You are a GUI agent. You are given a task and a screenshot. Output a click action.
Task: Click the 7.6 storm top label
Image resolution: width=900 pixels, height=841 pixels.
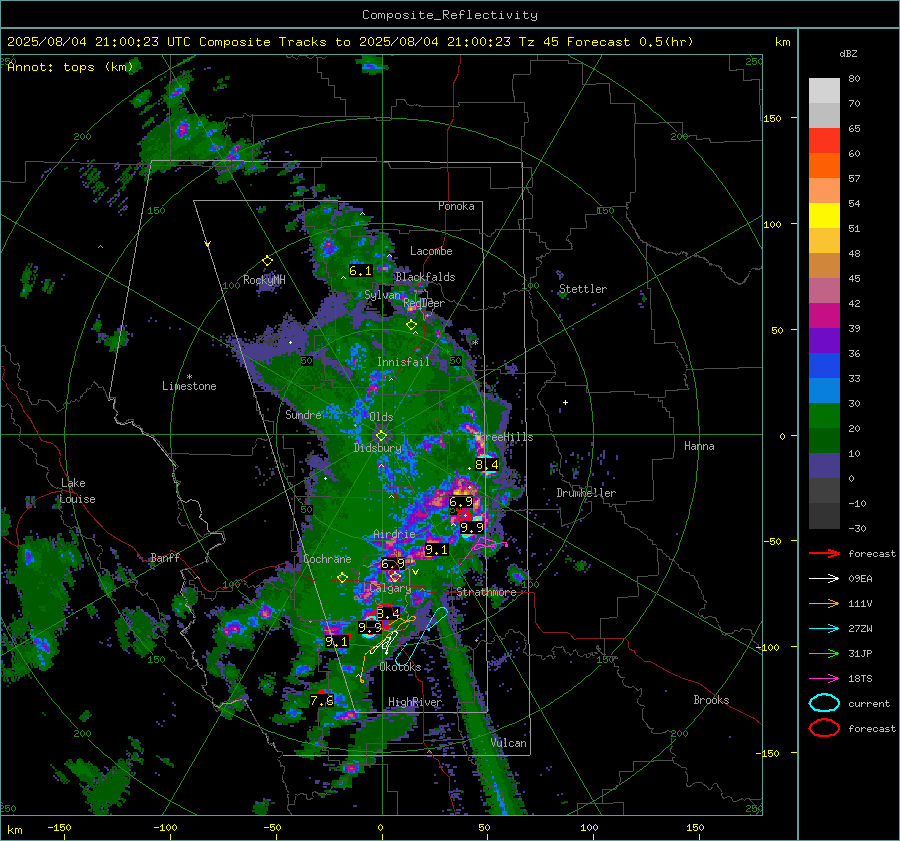322,700
